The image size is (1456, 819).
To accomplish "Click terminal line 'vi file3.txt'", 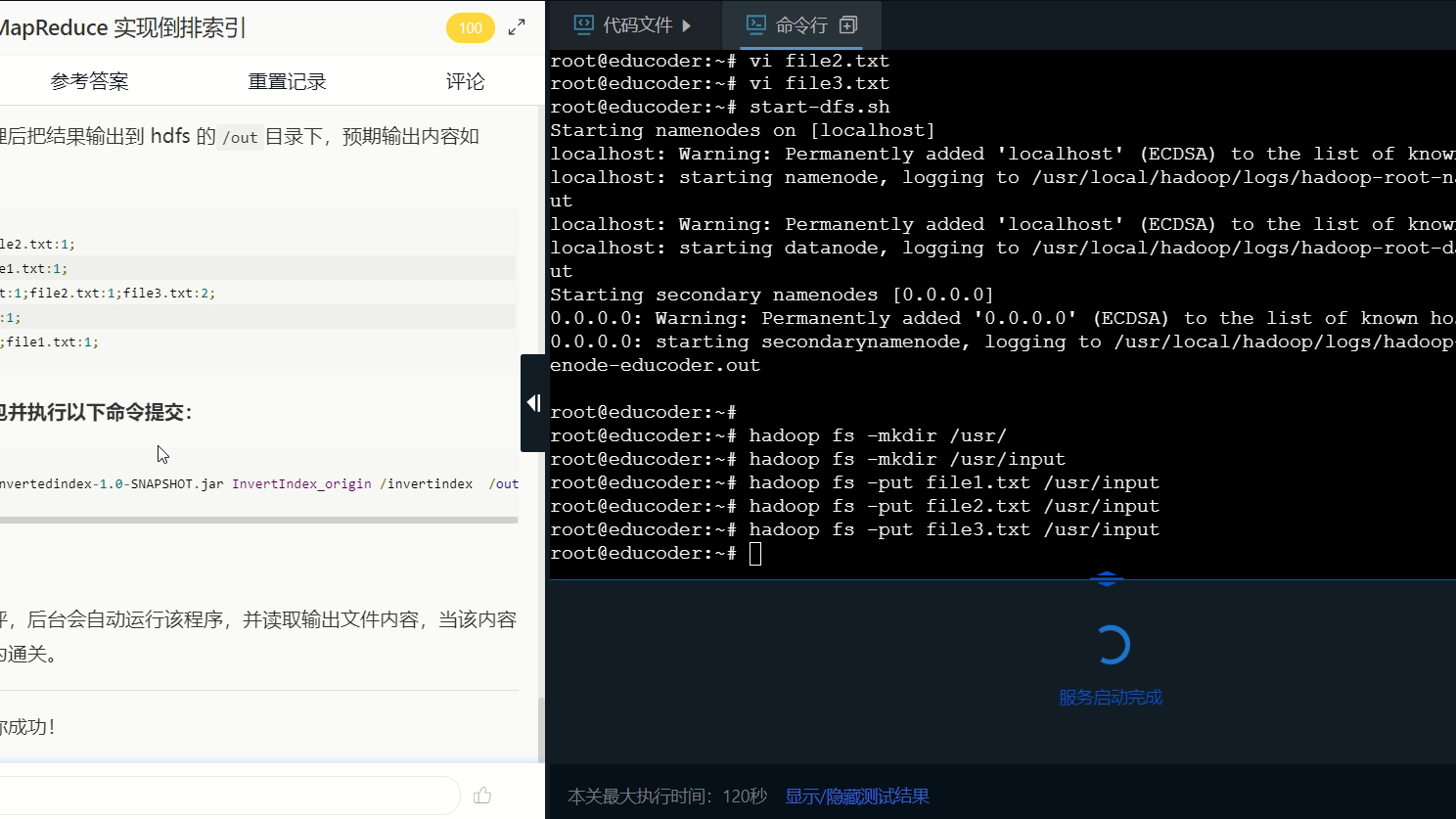I will (819, 83).
